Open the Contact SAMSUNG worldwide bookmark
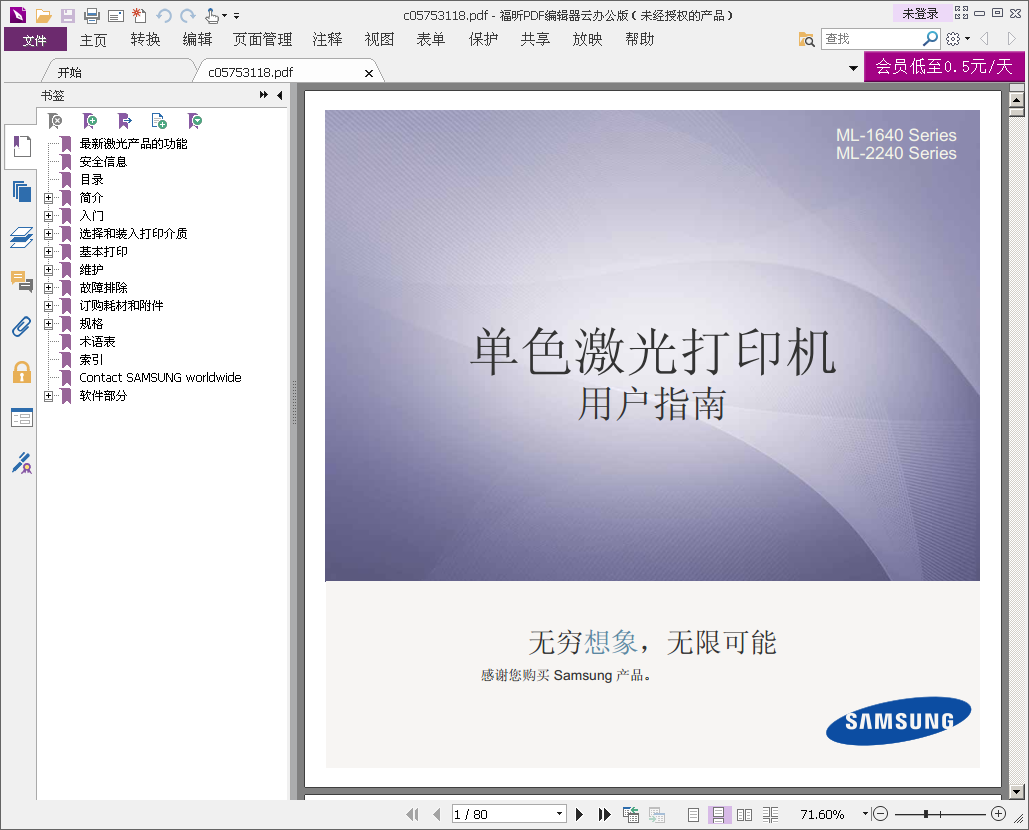 [x=160, y=378]
